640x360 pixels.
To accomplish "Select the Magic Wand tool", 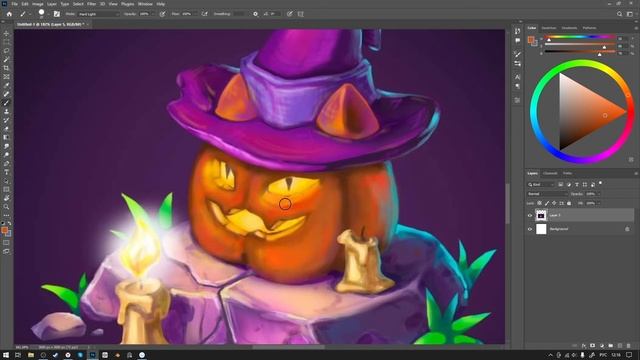I will coord(6,60).
